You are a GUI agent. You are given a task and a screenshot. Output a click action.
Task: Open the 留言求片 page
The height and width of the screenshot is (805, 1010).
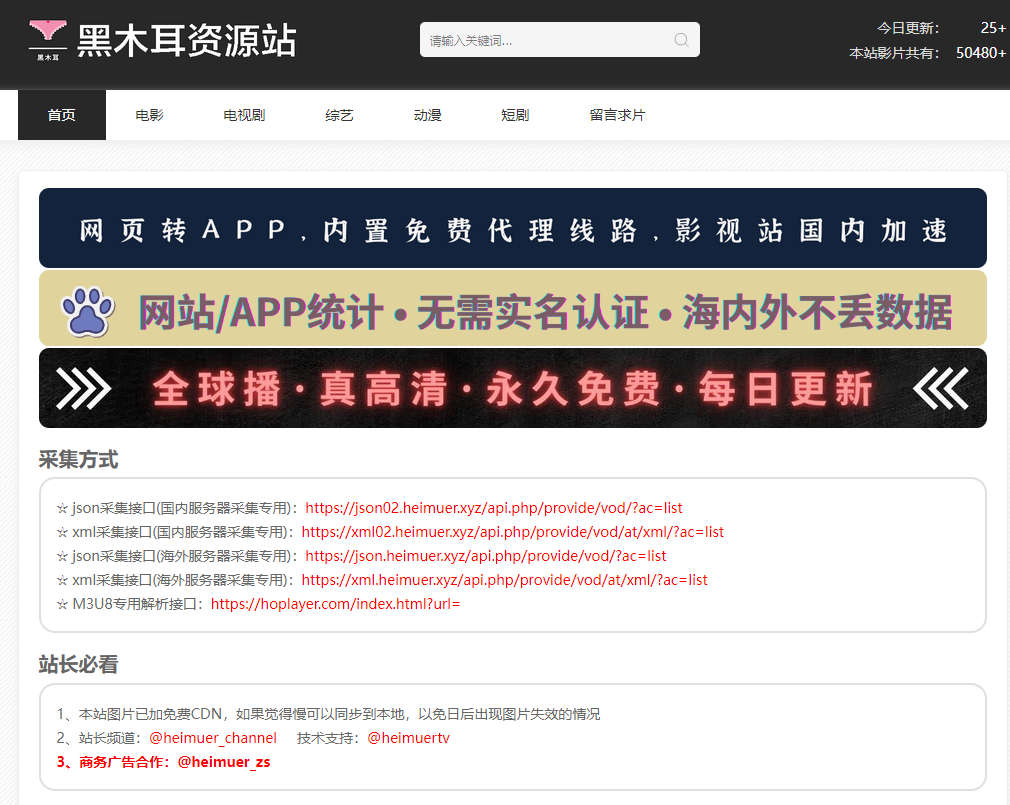[x=617, y=115]
